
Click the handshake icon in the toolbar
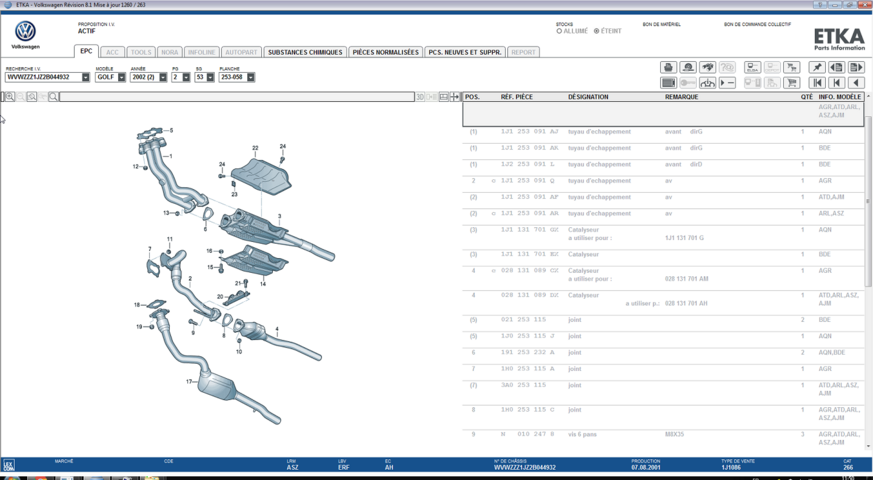(x=708, y=67)
